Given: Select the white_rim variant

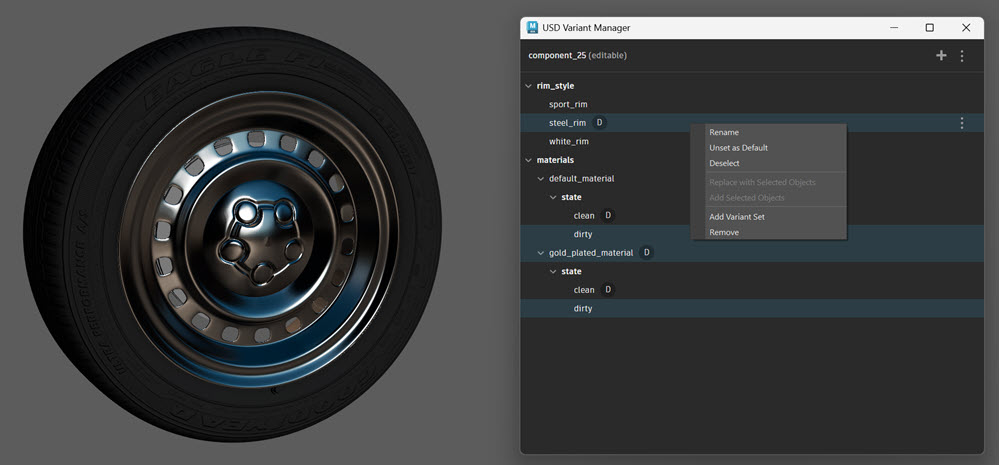Looking at the screenshot, I should [568, 141].
